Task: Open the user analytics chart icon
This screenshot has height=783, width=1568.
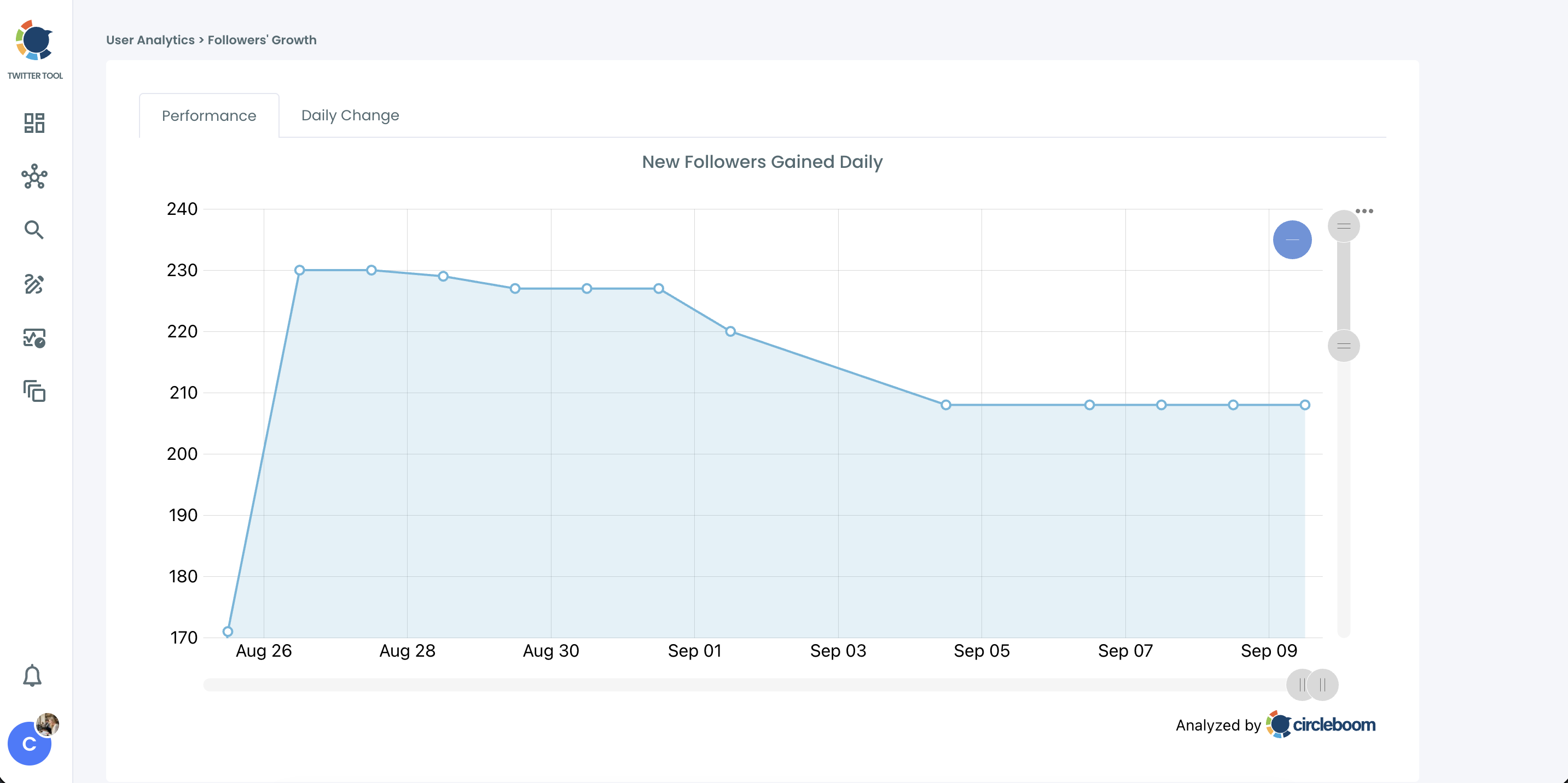Action: [x=34, y=338]
